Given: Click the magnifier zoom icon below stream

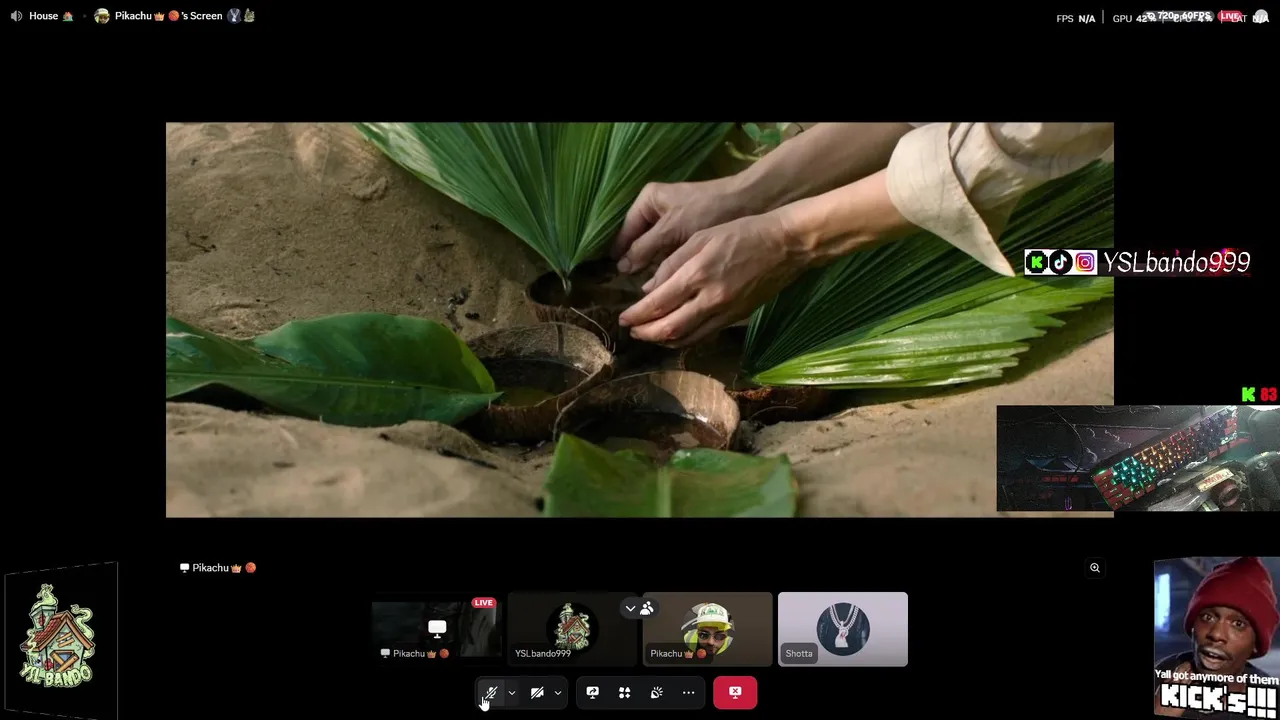Looking at the screenshot, I should tap(1095, 568).
